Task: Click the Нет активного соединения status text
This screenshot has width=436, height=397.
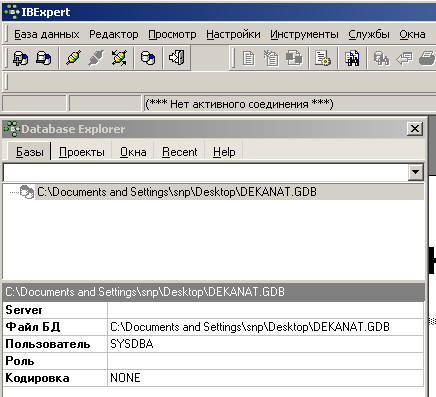Action: [239, 104]
